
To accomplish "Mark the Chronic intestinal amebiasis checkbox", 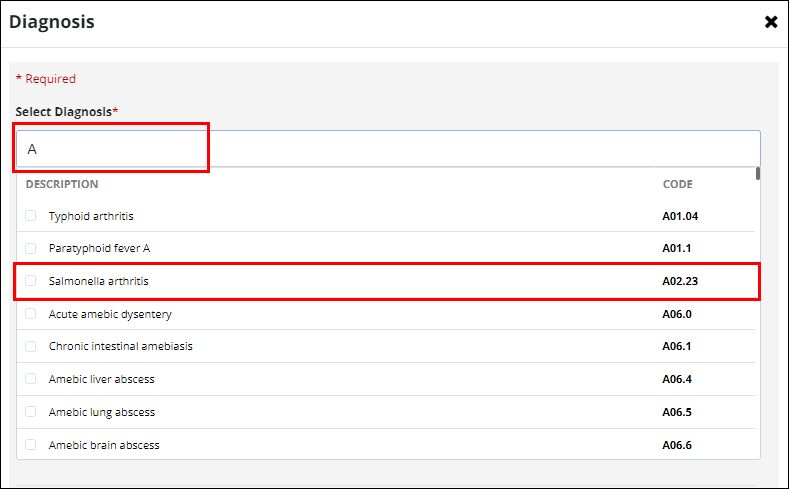I will point(31,346).
